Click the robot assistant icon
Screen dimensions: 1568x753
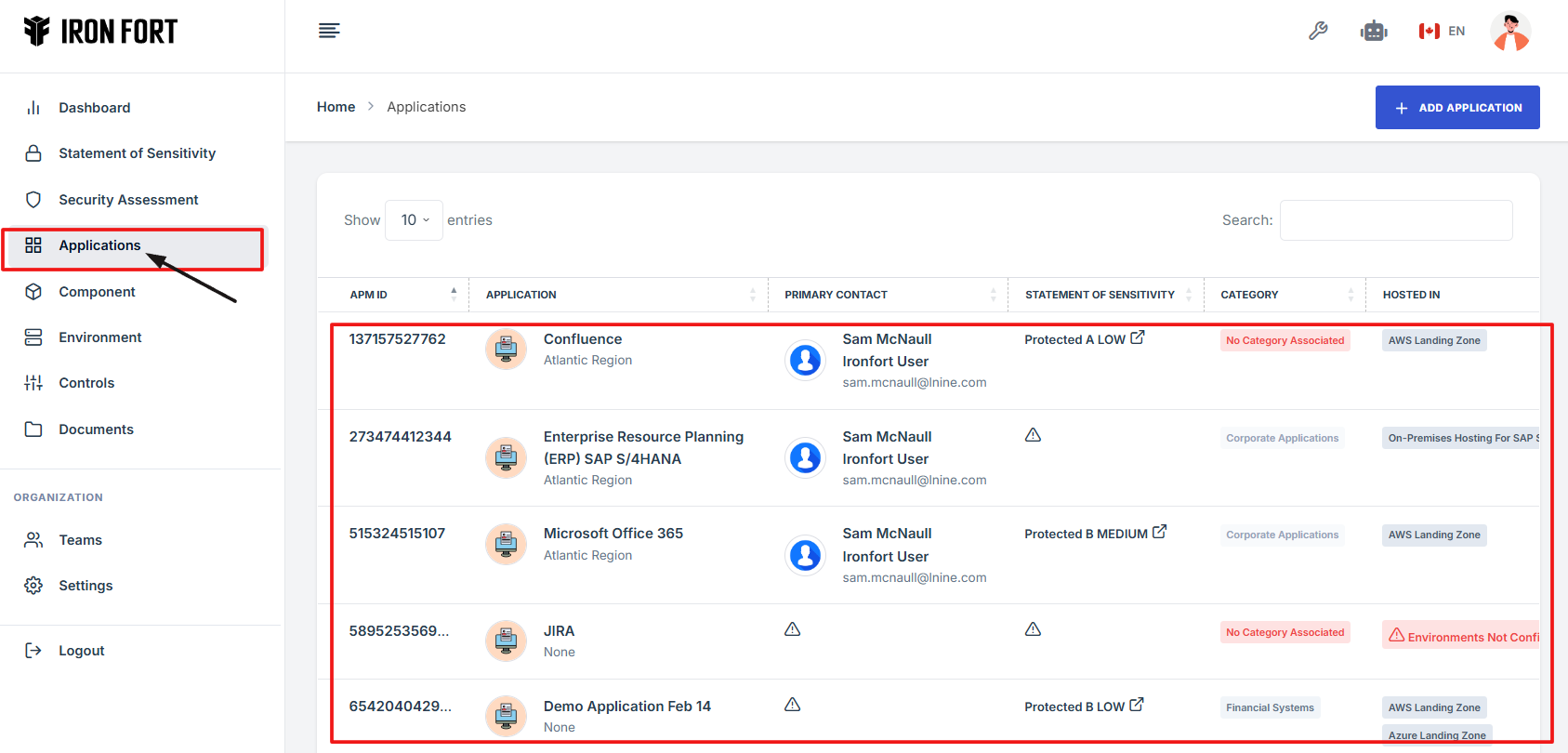pyautogui.click(x=1373, y=31)
